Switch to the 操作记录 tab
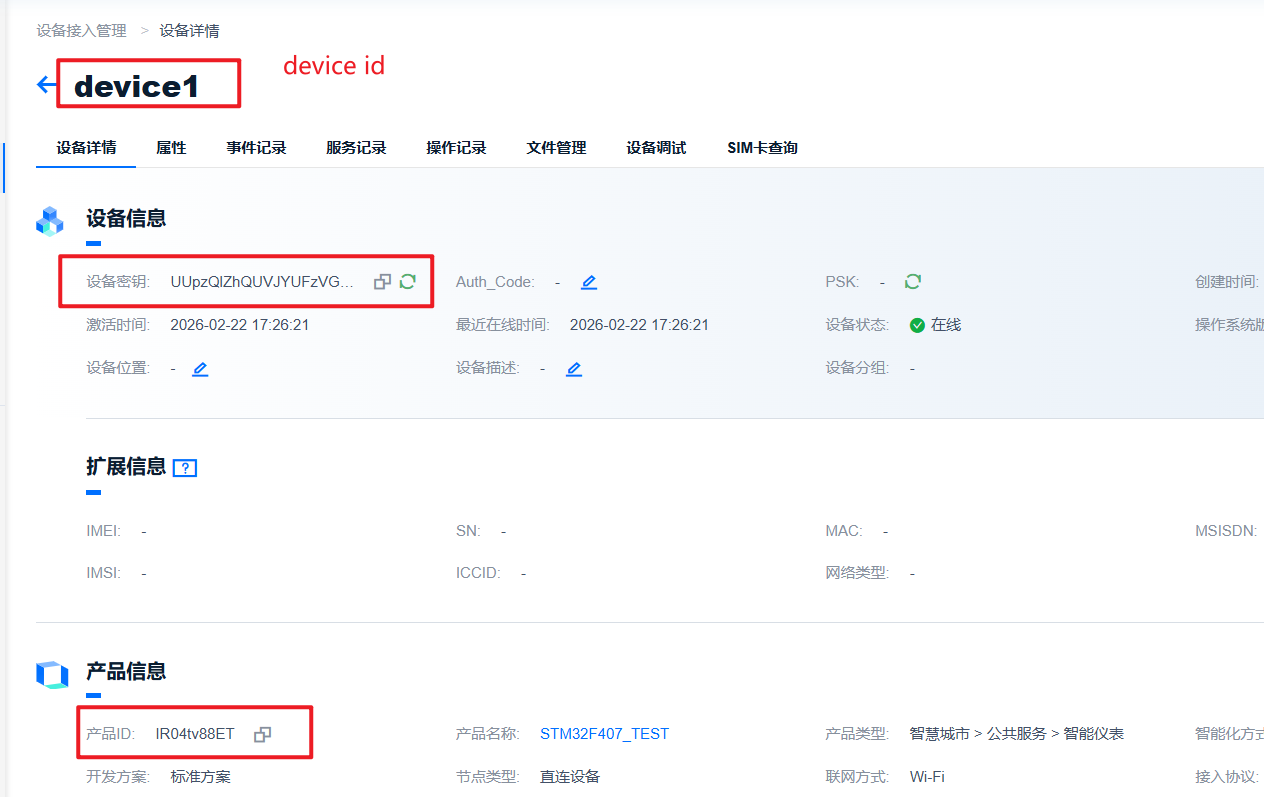Viewport: 1264px width, 797px height. [x=456, y=148]
